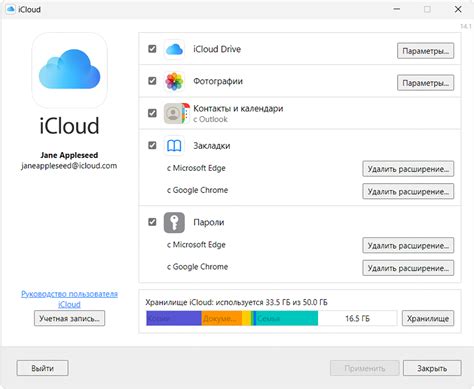Click the iCloud Drive cloud icon
The height and width of the screenshot is (389, 474).
(174, 49)
